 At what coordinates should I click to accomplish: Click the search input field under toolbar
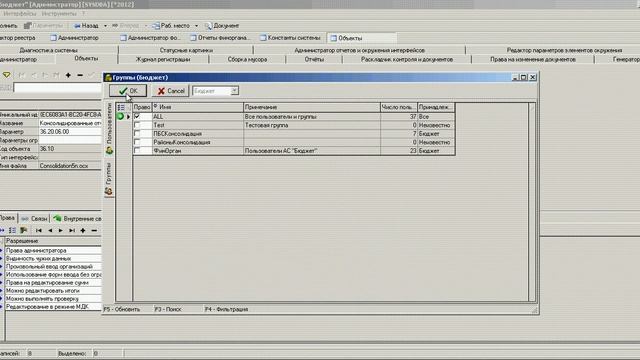tap(58, 87)
